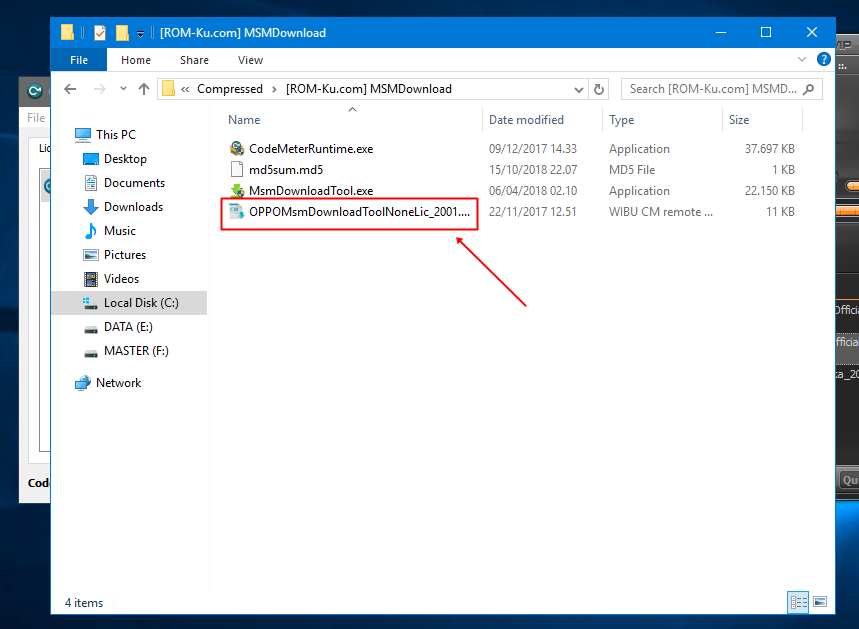Click the MD5 File type cell
Screen dimensions: 859x629
click(x=632, y=170)
